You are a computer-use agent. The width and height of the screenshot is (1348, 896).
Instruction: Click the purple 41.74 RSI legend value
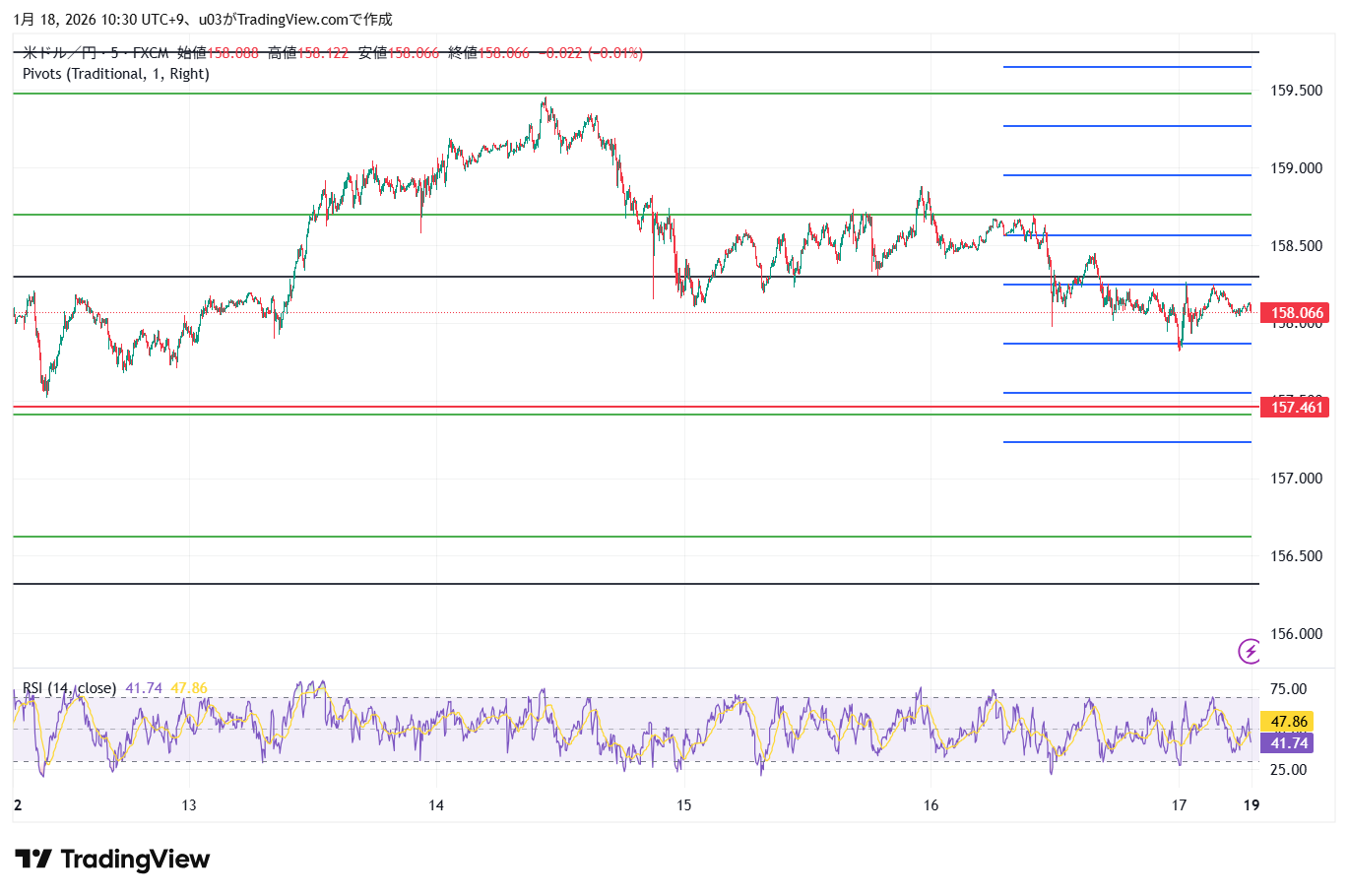click(x=144, y=688)
